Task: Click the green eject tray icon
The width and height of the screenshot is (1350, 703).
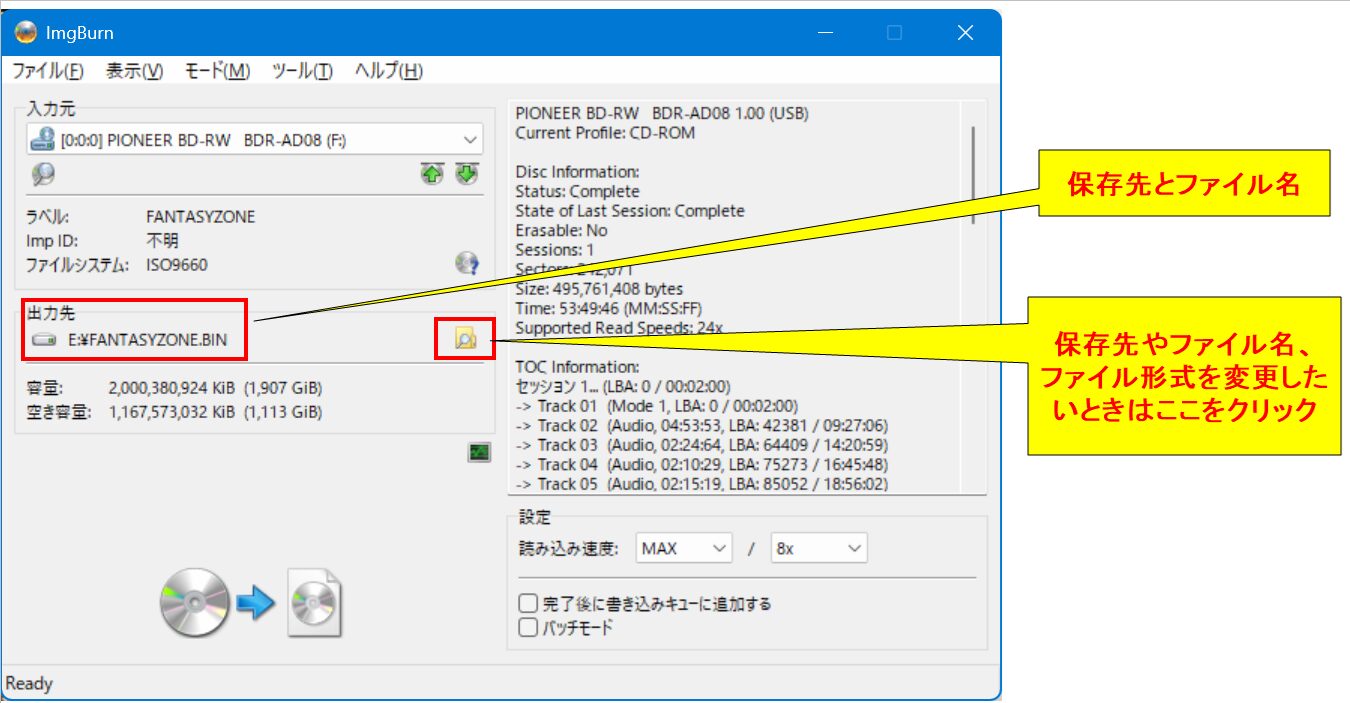Action: pyautogui.click(x=467, y=174)
